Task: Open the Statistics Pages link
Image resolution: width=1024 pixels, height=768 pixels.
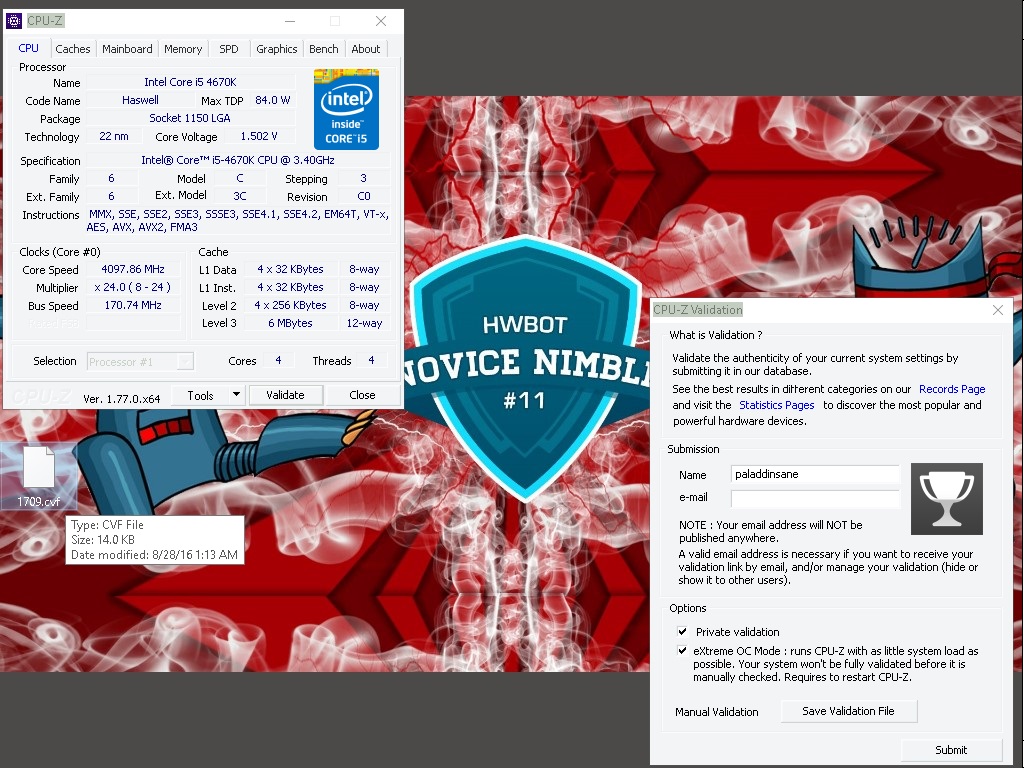Action: (x=776, y=405)
